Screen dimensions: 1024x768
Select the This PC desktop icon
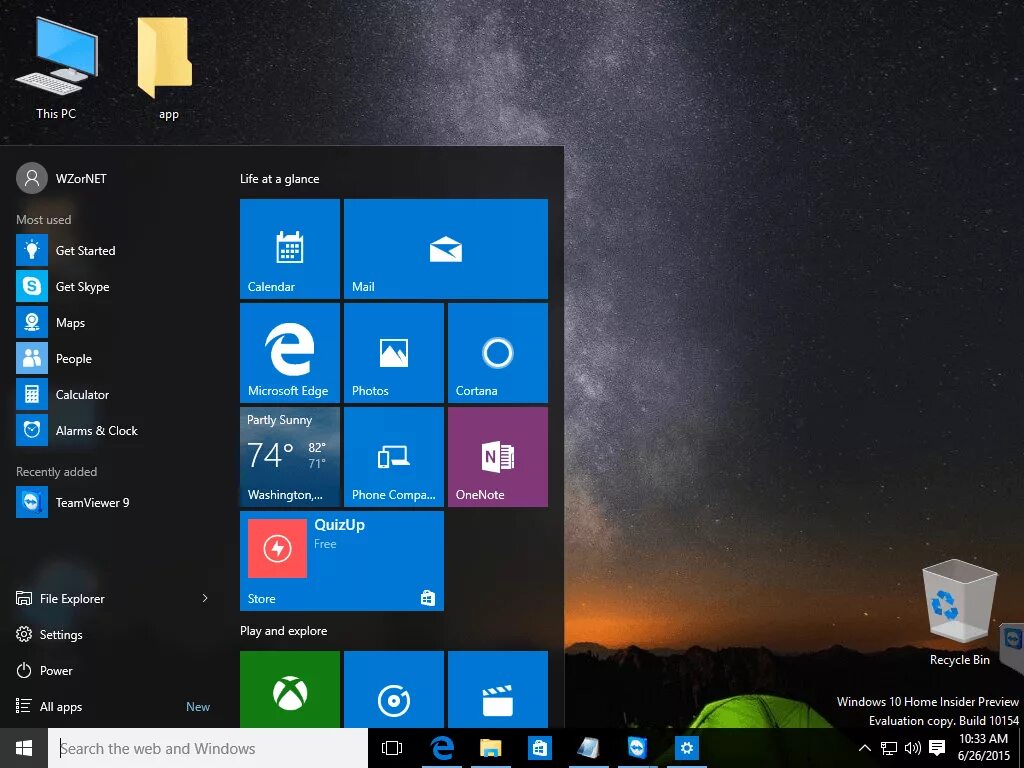[x=56, y=68]
